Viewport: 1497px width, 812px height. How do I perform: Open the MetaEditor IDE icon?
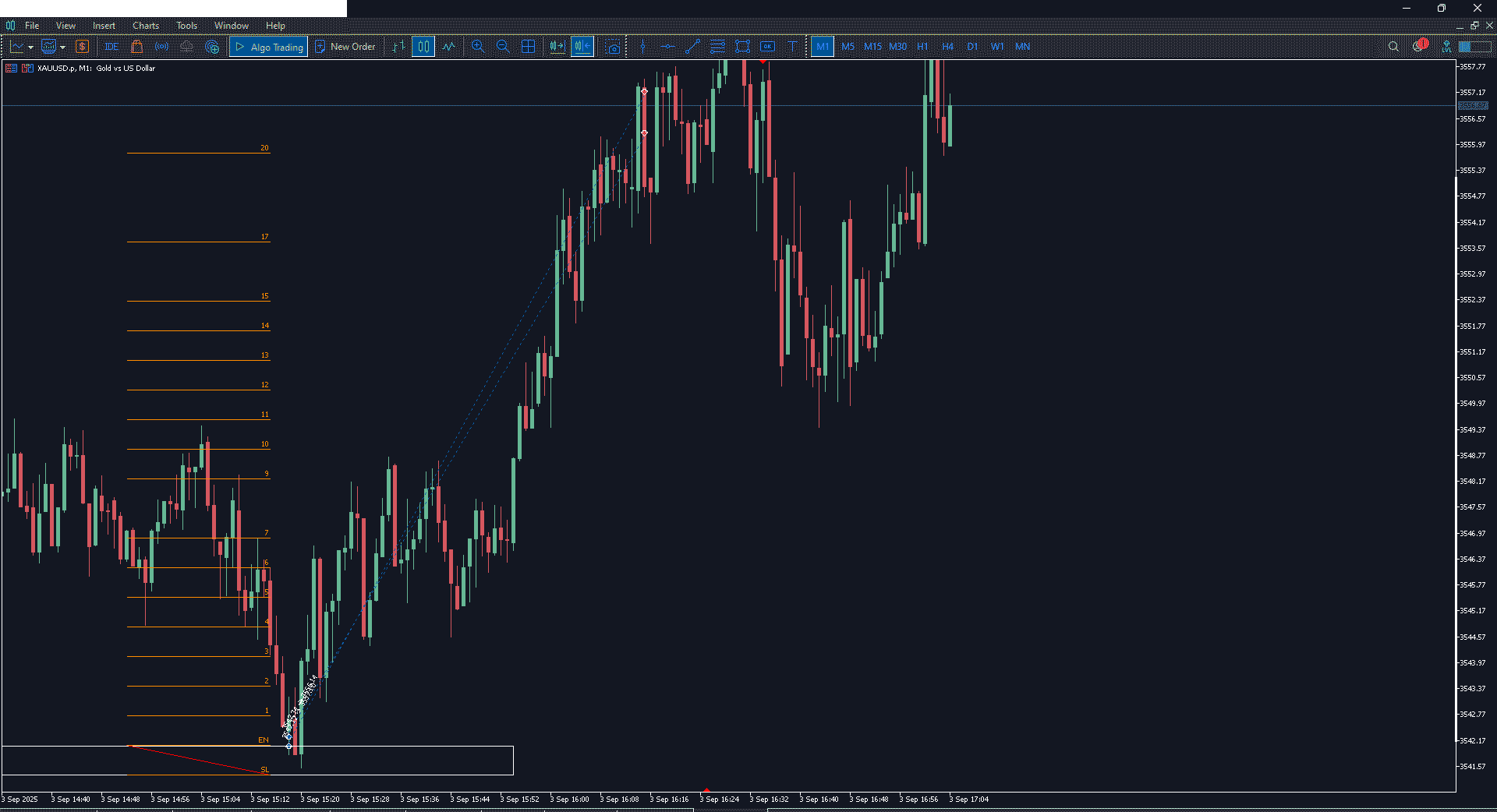(111, 47)
